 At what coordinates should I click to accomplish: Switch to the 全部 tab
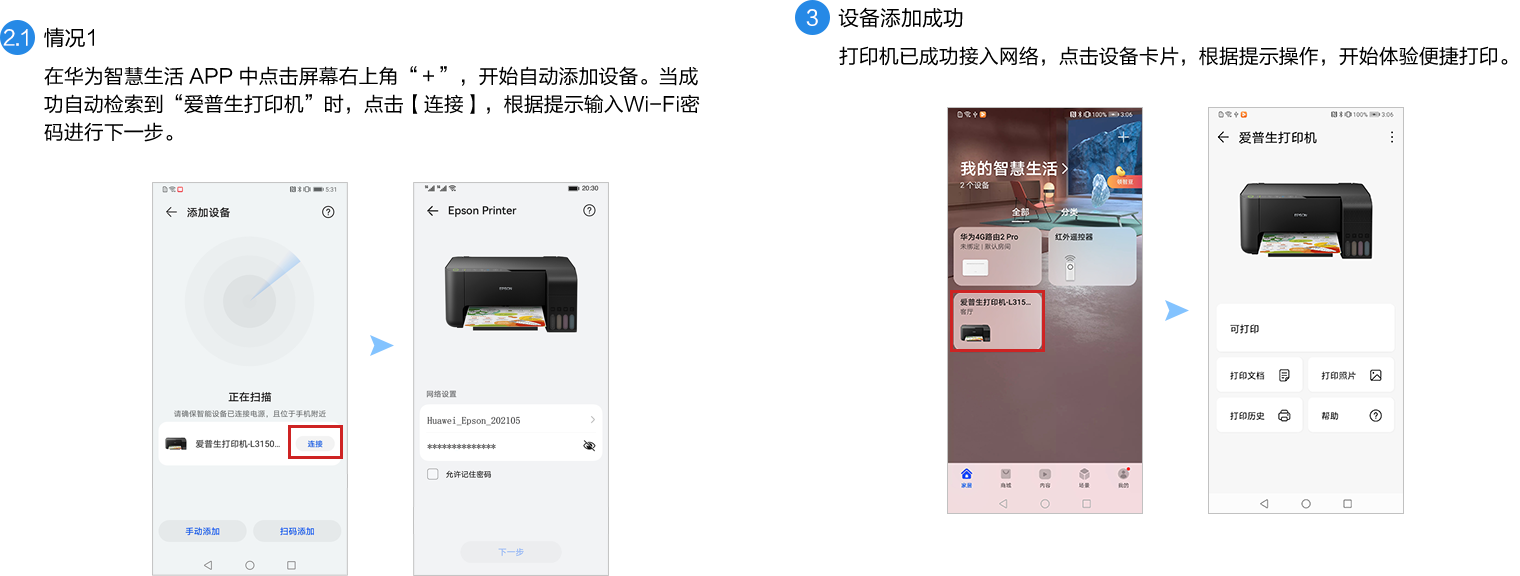[1020, 212]
